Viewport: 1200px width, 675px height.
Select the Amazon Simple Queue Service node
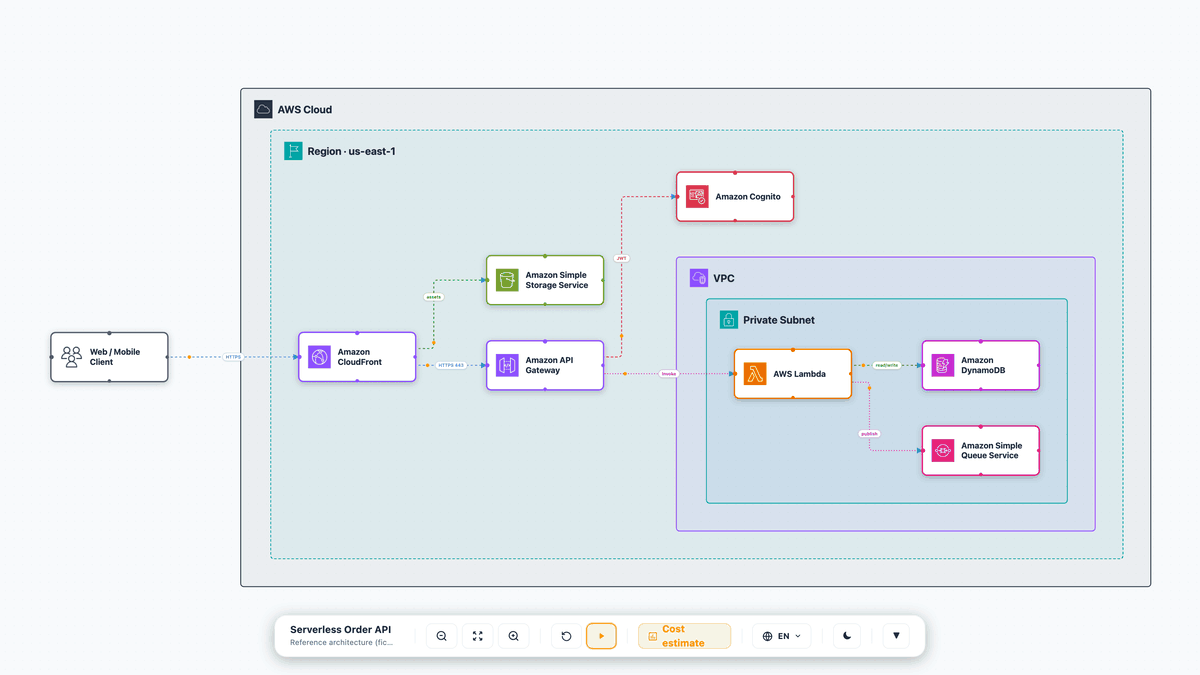click(x=981, y=451)
